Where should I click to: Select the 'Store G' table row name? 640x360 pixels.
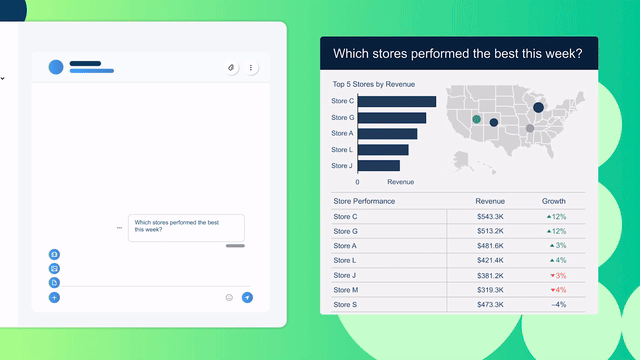click(345, 231)
